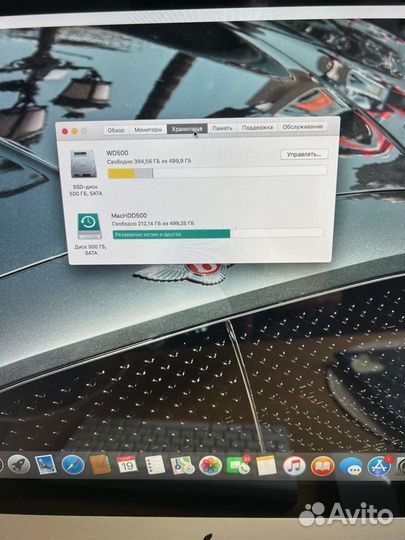Launch Safari from the Dock
The width and height of the screenshot is (405, 540).
(x=73, y=465)
